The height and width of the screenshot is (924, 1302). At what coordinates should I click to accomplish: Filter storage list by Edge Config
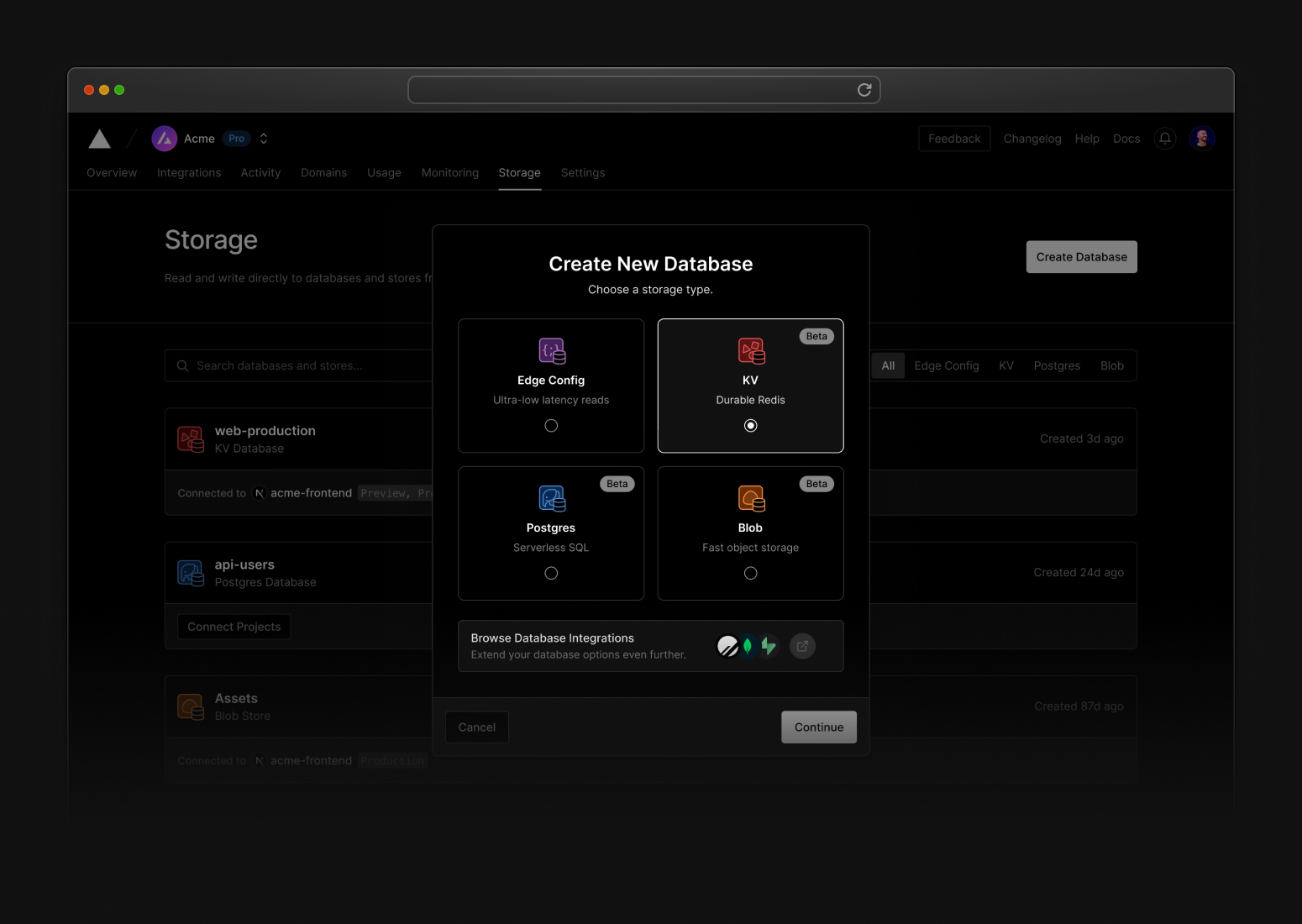click(x=947, y=366)
